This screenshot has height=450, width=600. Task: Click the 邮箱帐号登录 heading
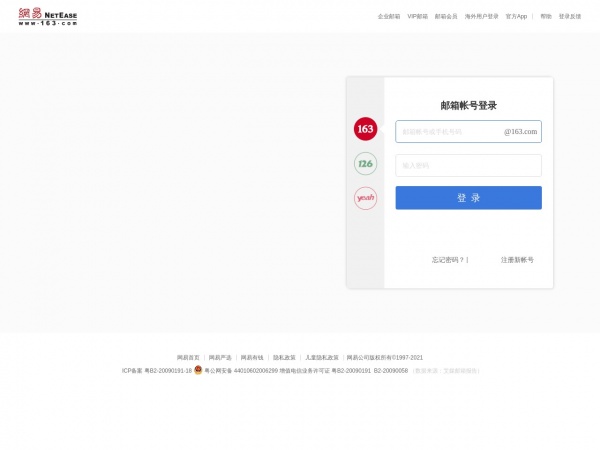click(x=468, y=105)
